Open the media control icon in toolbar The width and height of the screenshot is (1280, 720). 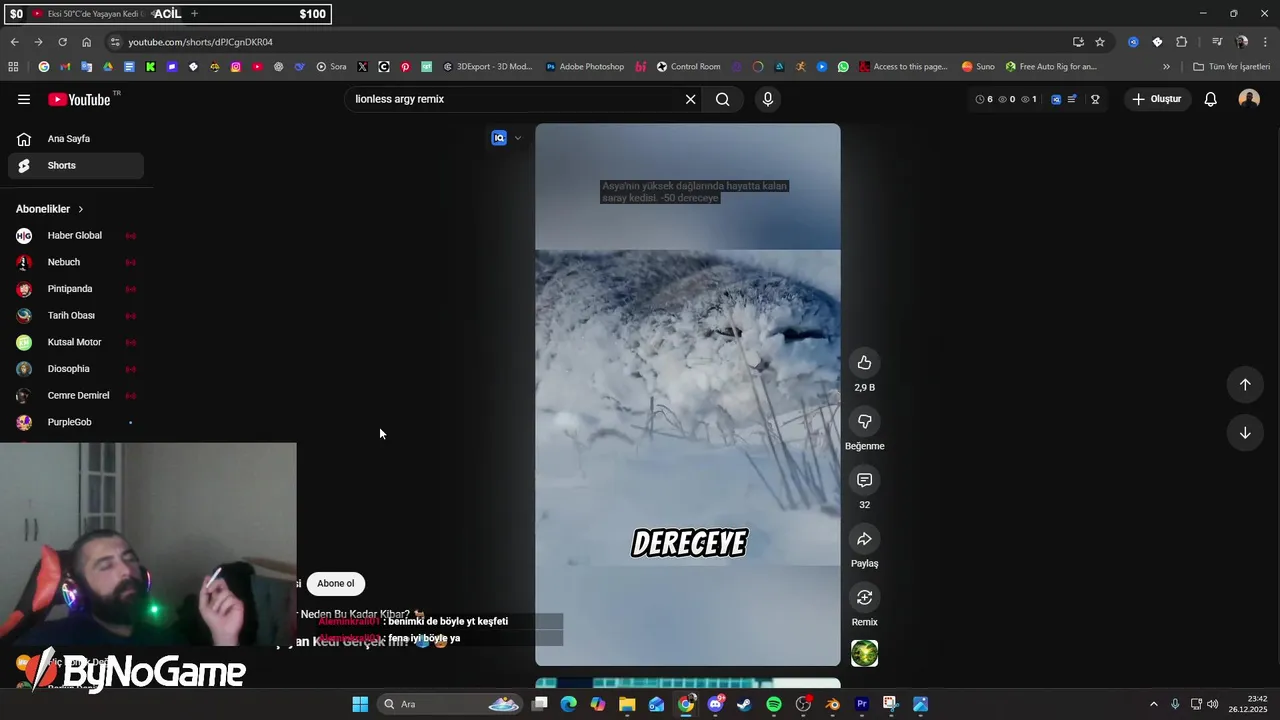[x=1217, y=42]
